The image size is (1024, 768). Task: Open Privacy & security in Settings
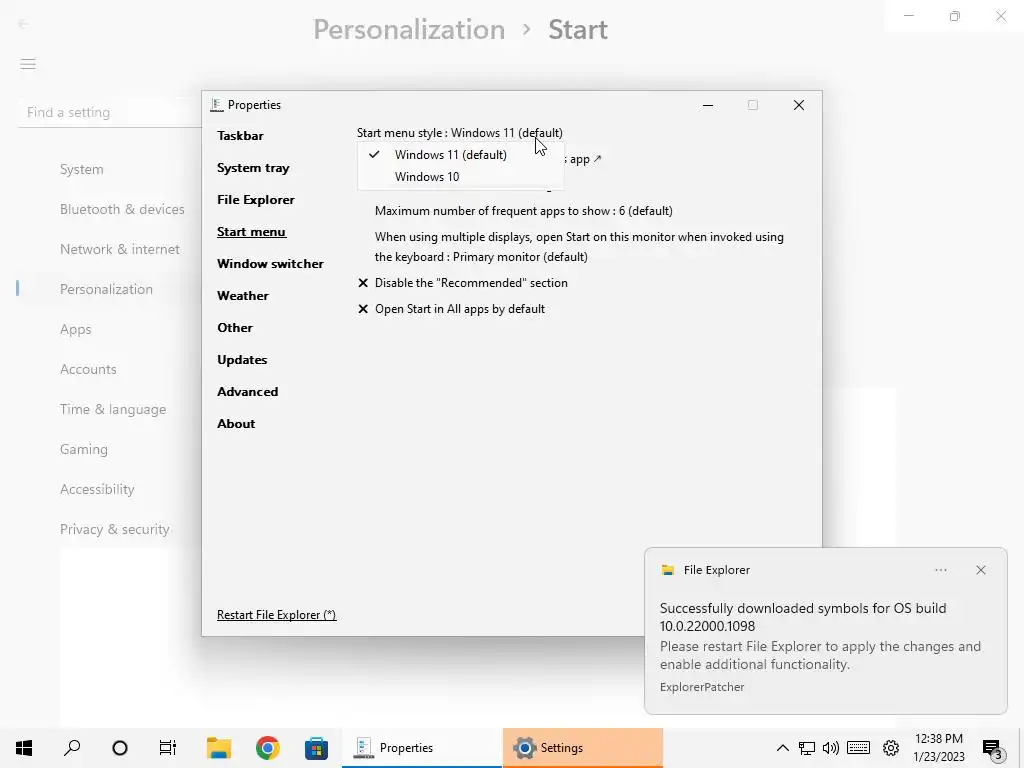115,530
